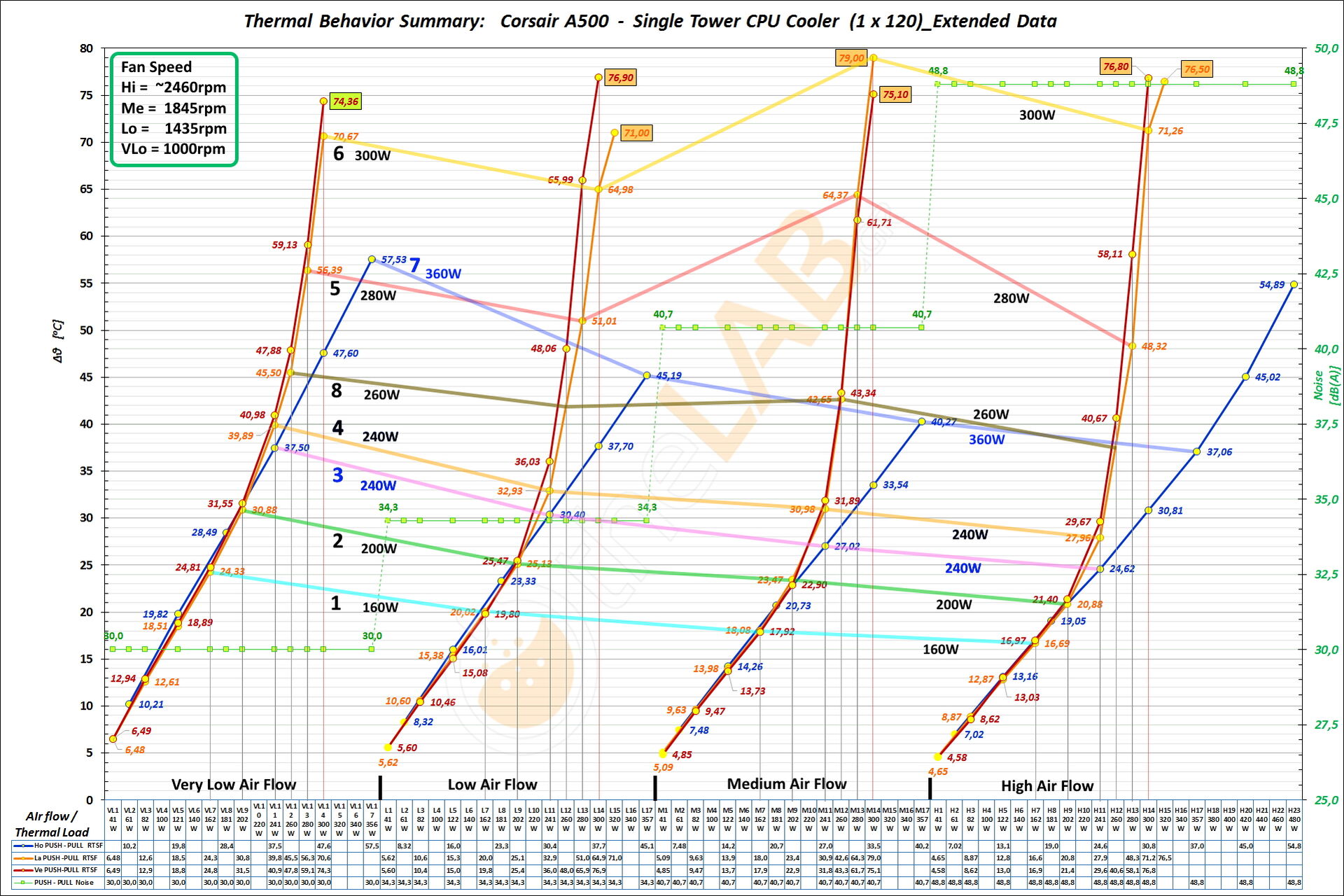Screen dimensions: 1344x896
Task: Click the 34,3 noise label above Low Air Flow
Action: tap(388, 507)
